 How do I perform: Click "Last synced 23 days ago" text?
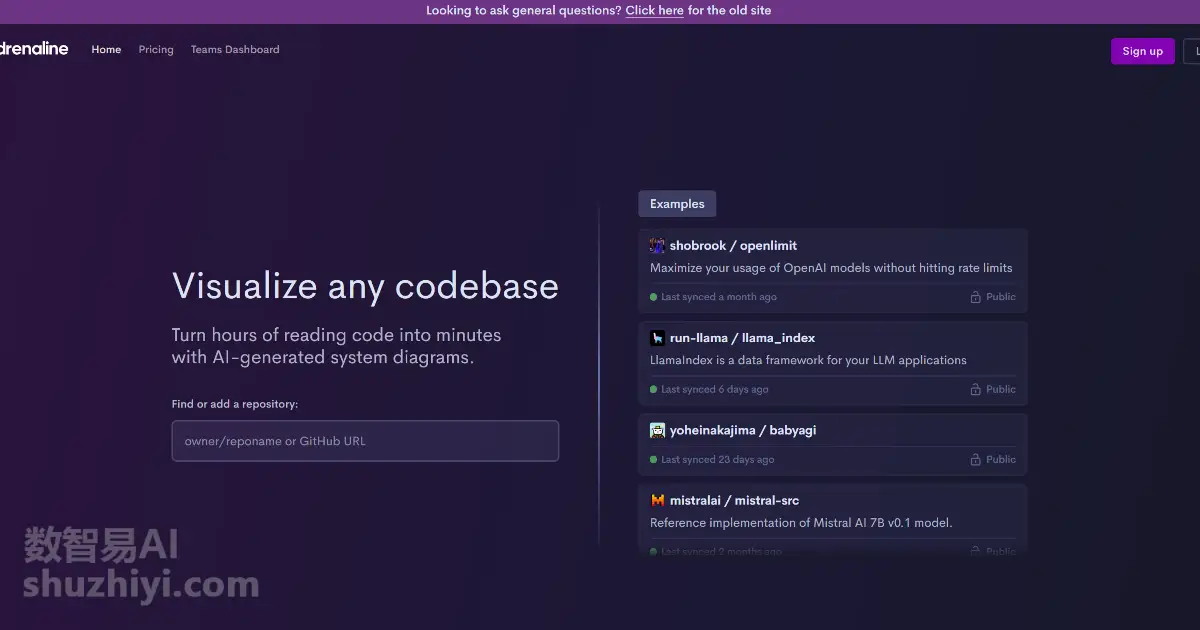[718, 459]
